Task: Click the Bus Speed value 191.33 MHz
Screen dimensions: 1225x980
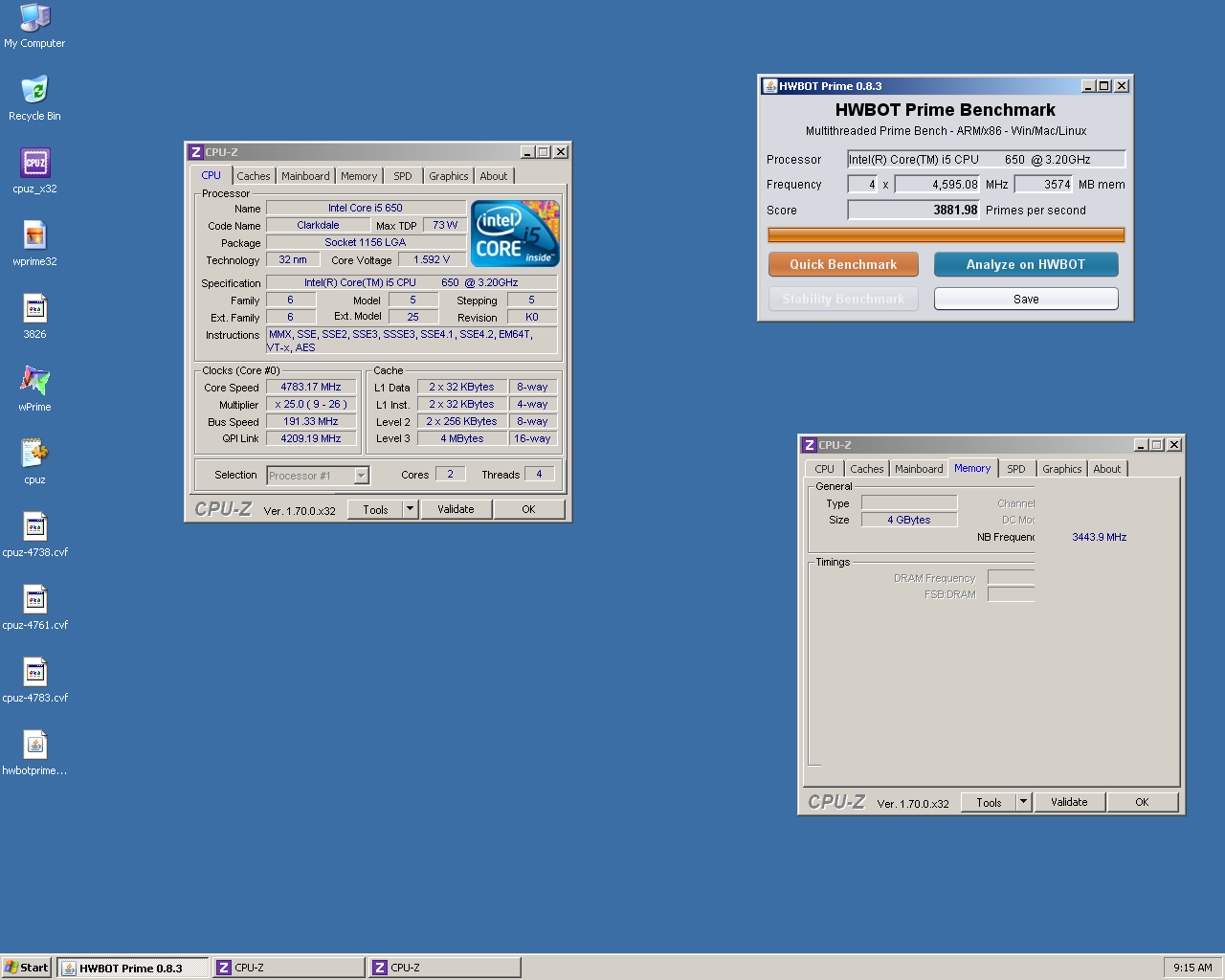Action: 311,421
